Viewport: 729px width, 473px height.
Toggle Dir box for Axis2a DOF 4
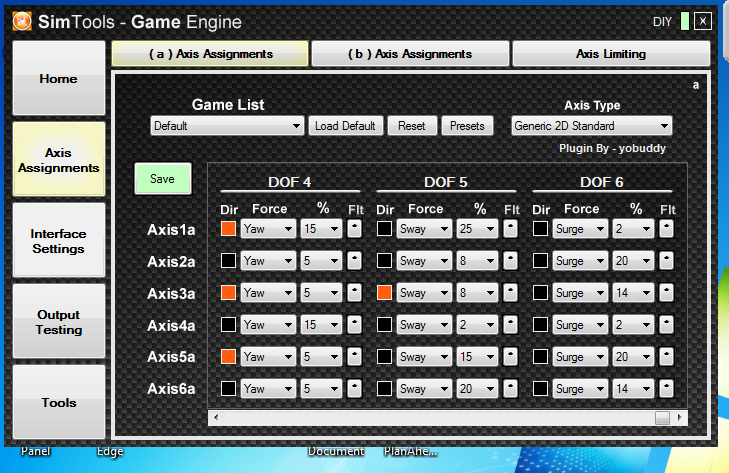coord(228,261)
